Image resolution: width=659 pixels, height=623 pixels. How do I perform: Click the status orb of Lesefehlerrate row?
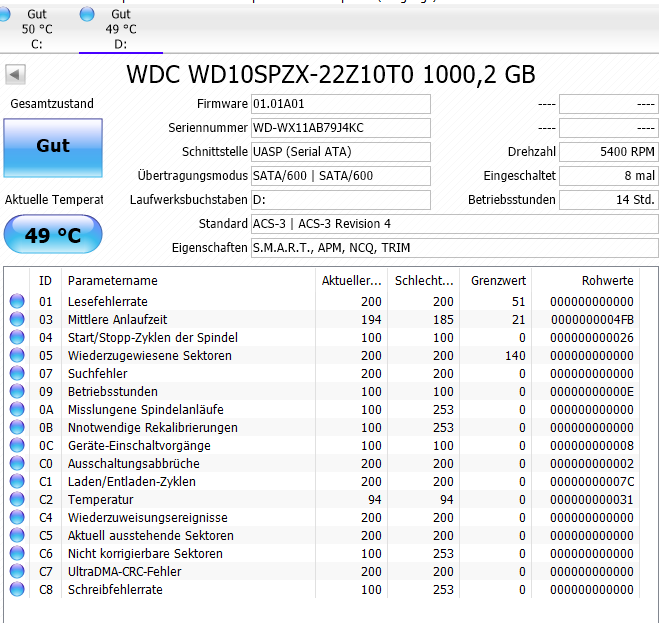(17, 301)
